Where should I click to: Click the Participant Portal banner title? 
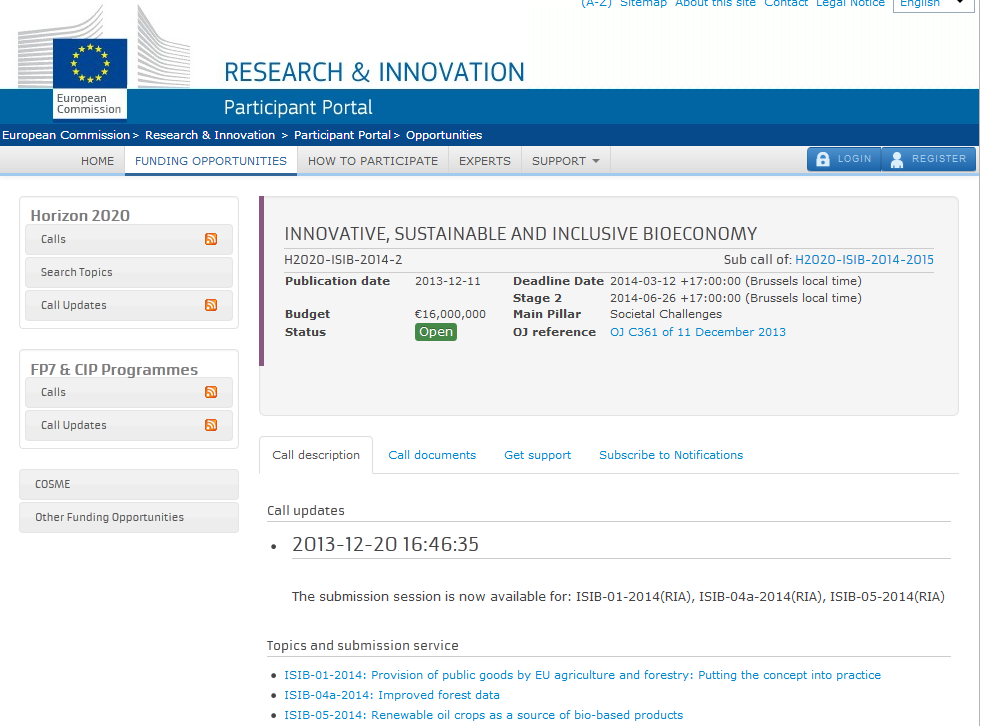click(298, 107)
